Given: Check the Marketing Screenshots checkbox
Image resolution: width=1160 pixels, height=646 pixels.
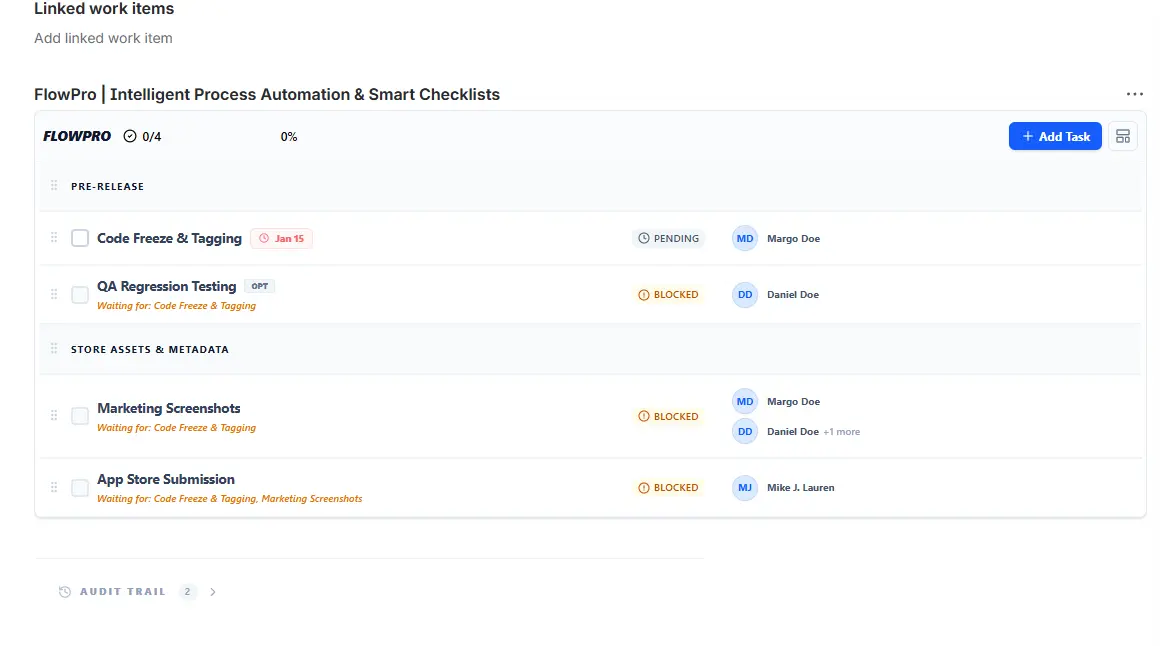Looking at the screenshot, I should [80, 416].
